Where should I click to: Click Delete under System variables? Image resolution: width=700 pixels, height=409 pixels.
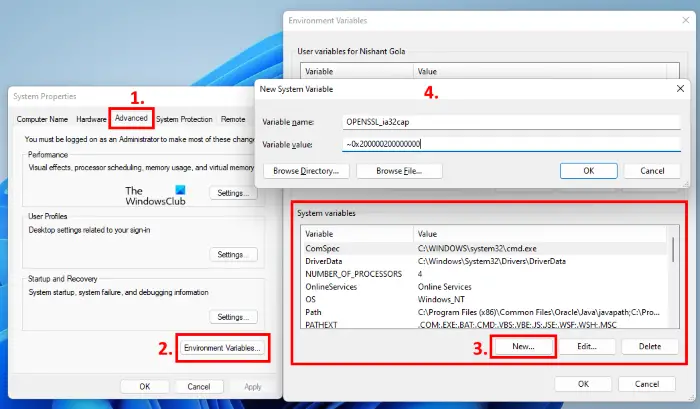(650, 346)
